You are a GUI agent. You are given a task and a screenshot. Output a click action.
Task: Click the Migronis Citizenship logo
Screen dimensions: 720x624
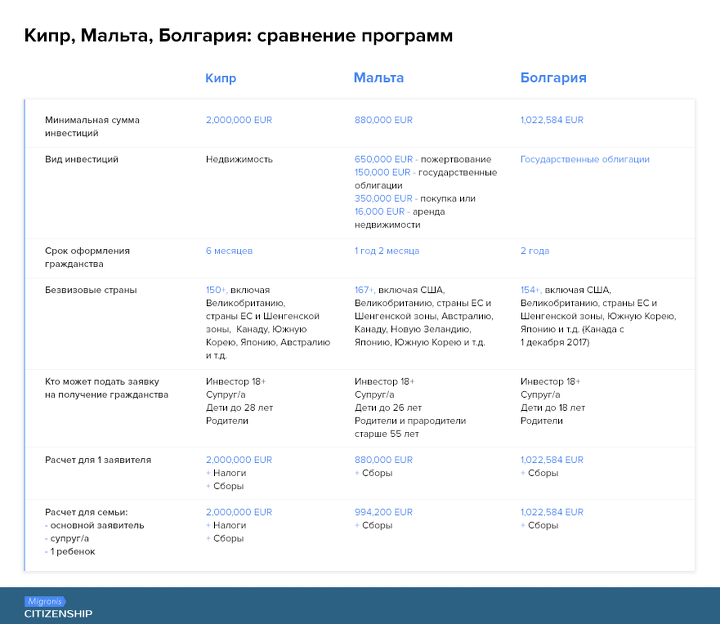point(58,607)
